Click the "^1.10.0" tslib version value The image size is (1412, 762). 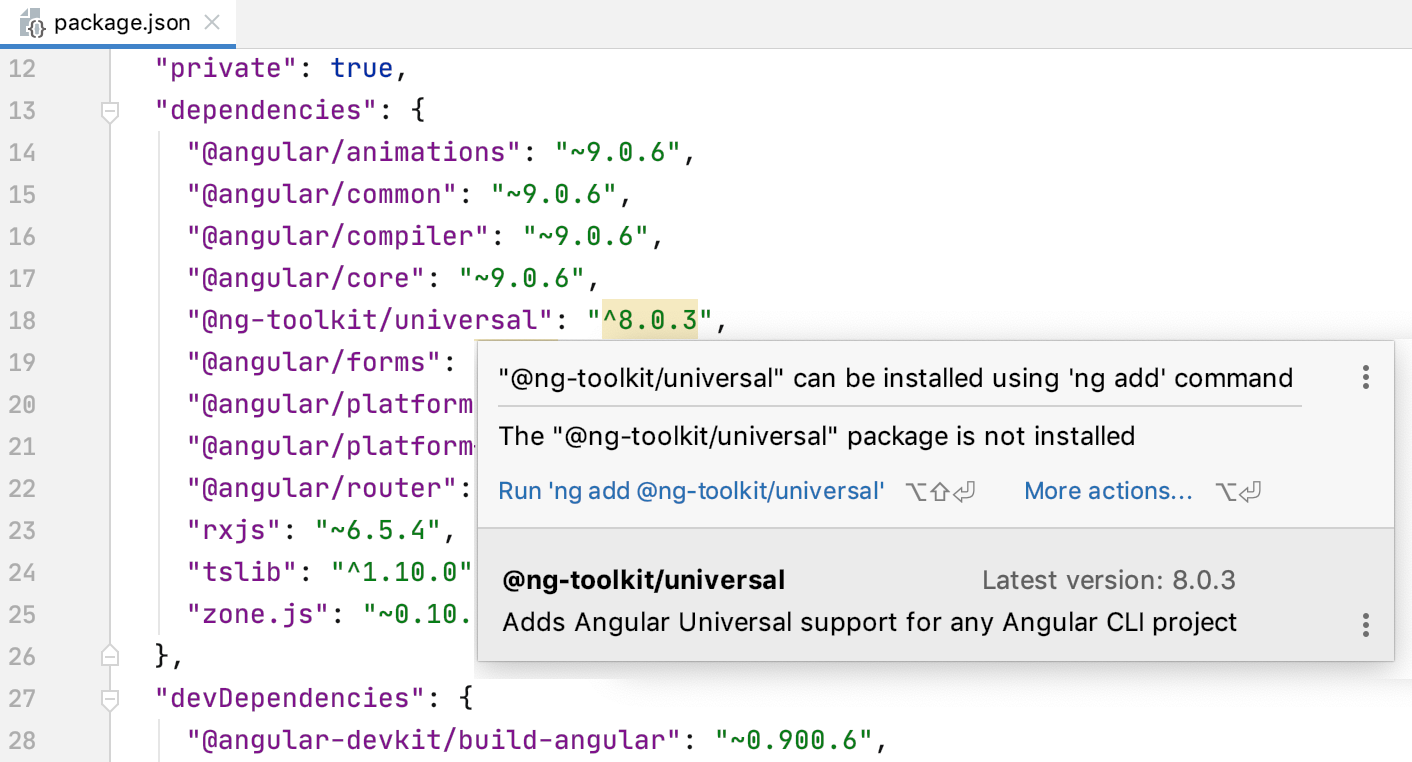(x=401, y=572)
